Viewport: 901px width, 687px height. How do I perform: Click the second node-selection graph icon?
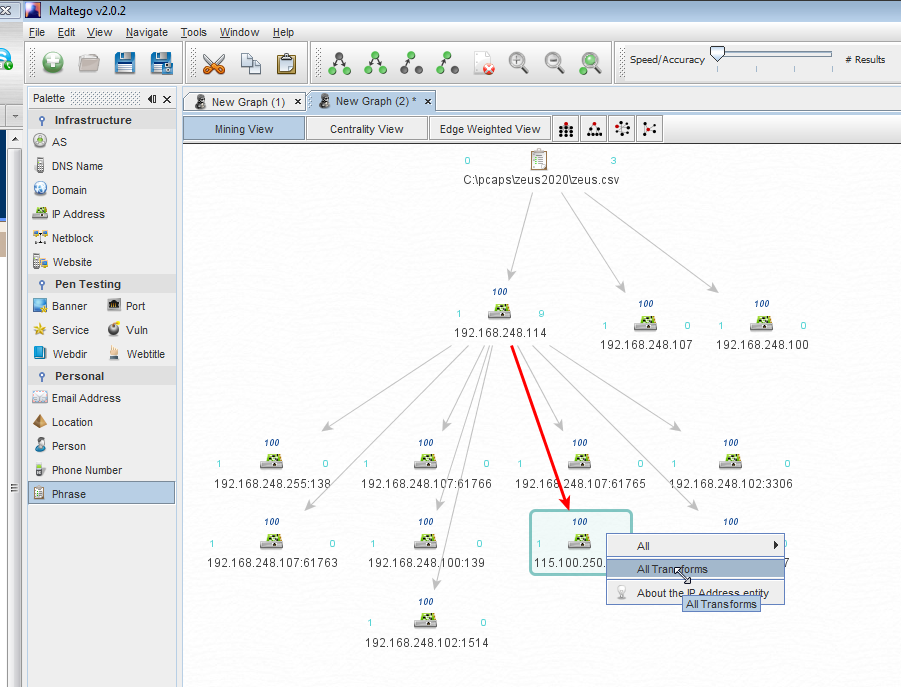[x=375, y=63]
